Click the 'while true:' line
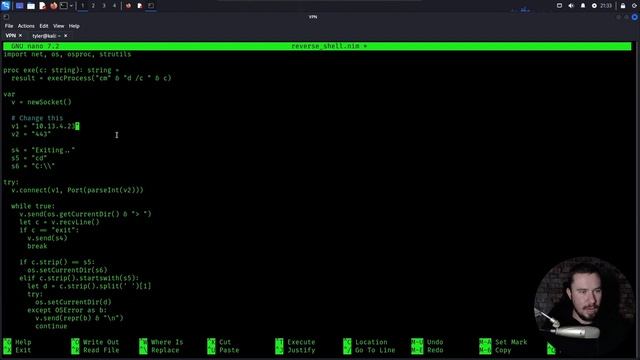 33,206
